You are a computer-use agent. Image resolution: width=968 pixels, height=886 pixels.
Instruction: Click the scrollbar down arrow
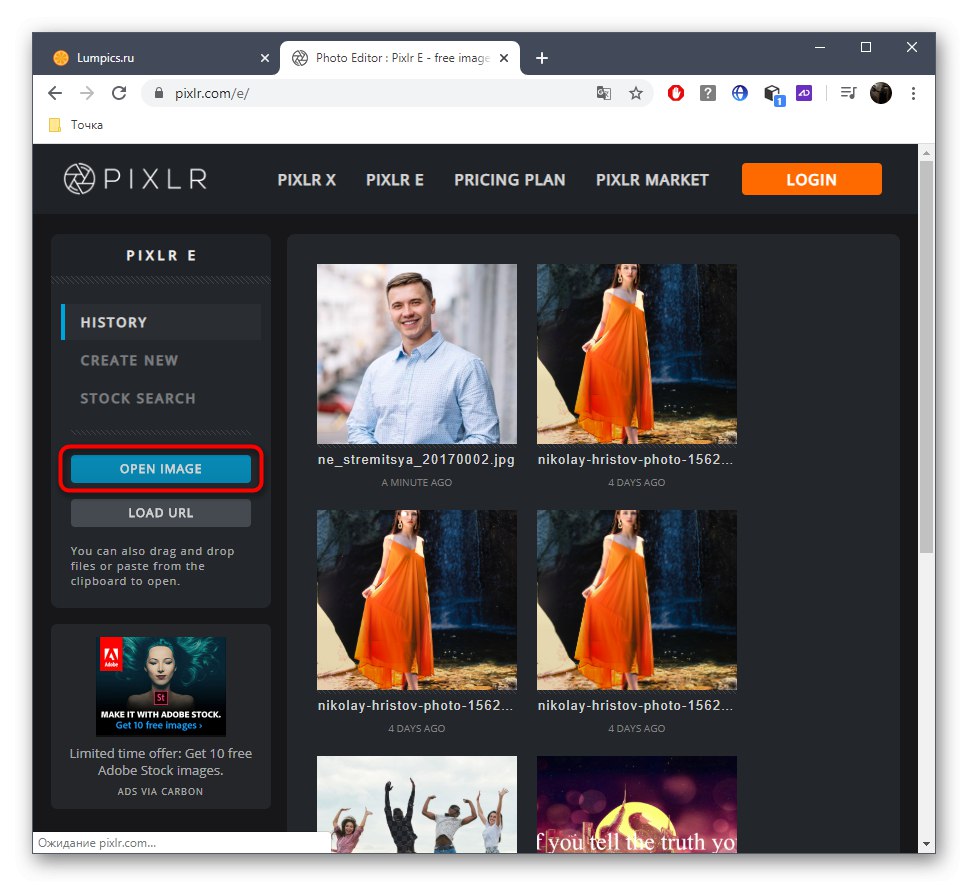click(926, 843)
